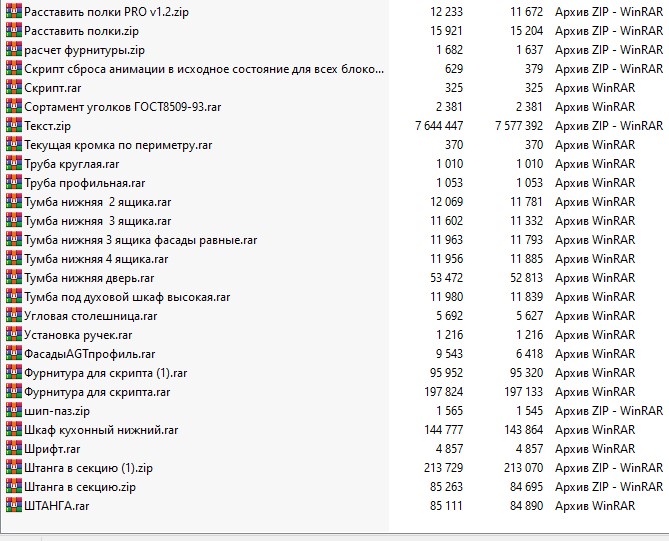669x541 pixels.
Task: Select the archive icon for Угловая столешница.rar
Action: 14,316
